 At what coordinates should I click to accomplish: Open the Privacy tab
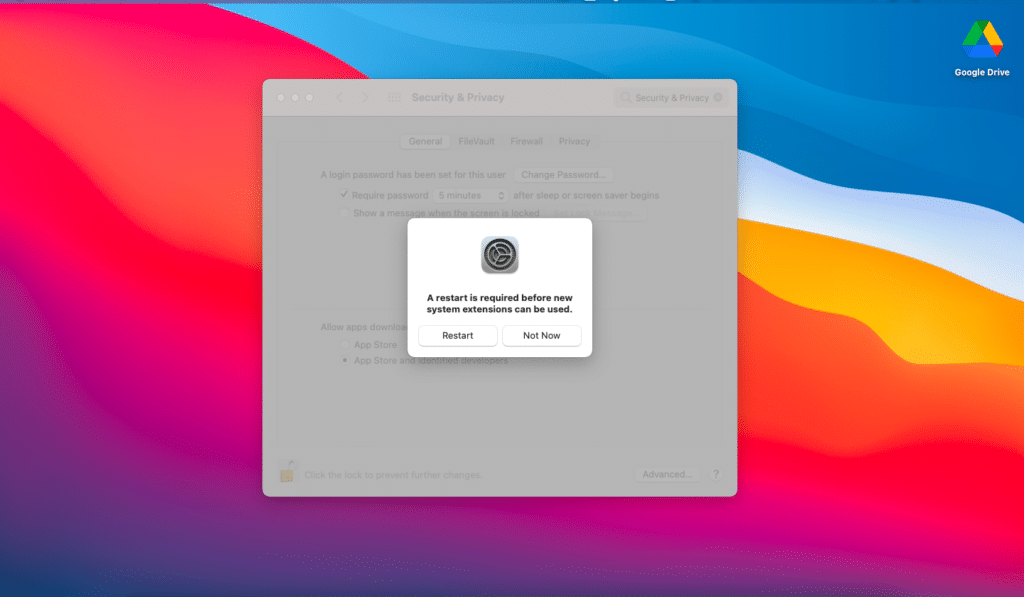click(x=574, y=141)
